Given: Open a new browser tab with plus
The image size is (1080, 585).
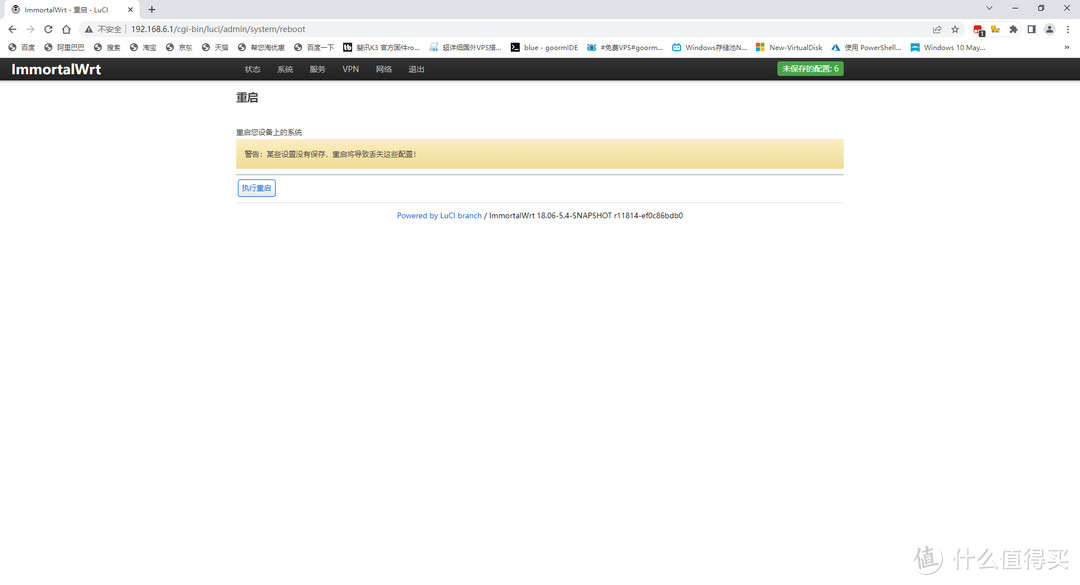Looking at the screenshot, I should point(152,9).
